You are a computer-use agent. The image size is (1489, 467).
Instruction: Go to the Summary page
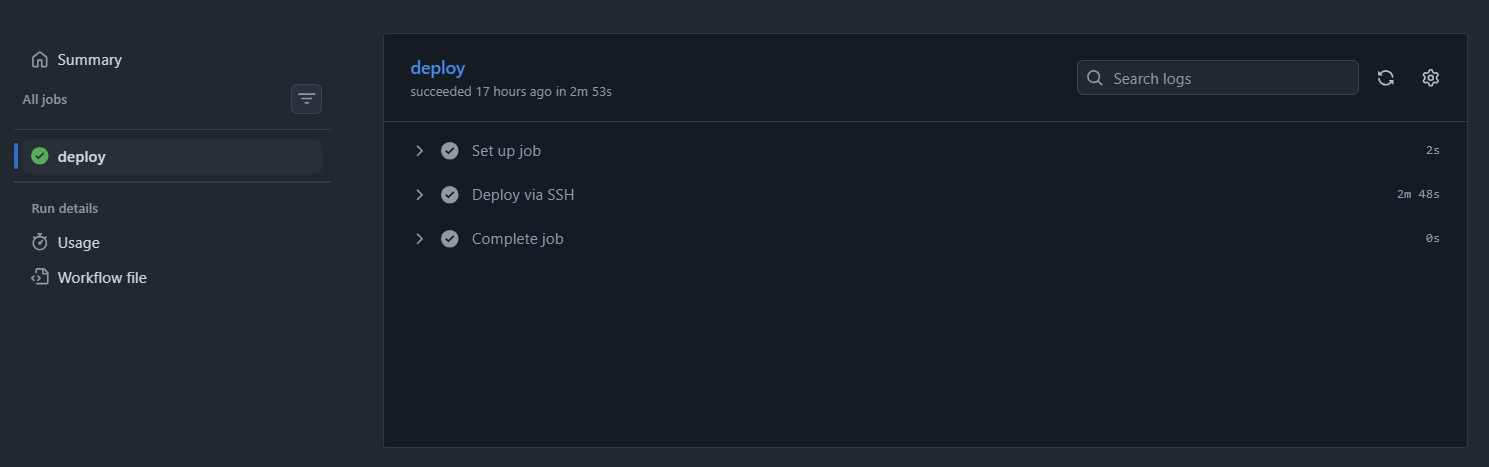tap(89, 60)
